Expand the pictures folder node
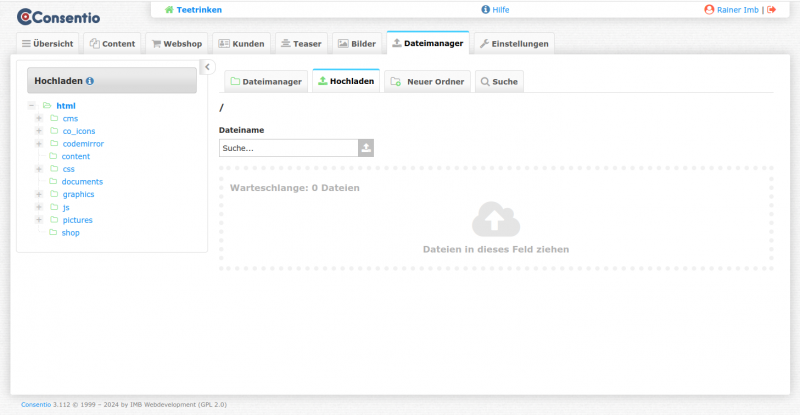800x415 pixels. tap(39, 220)
